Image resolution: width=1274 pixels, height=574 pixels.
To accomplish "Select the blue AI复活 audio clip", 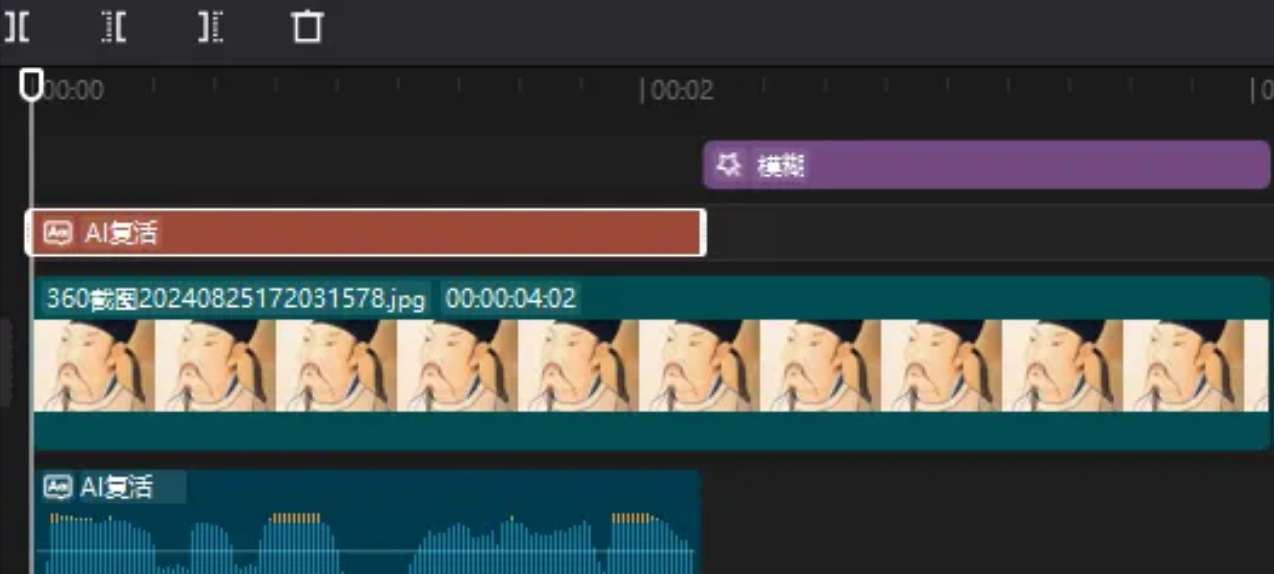I will (x=366, y=522).
